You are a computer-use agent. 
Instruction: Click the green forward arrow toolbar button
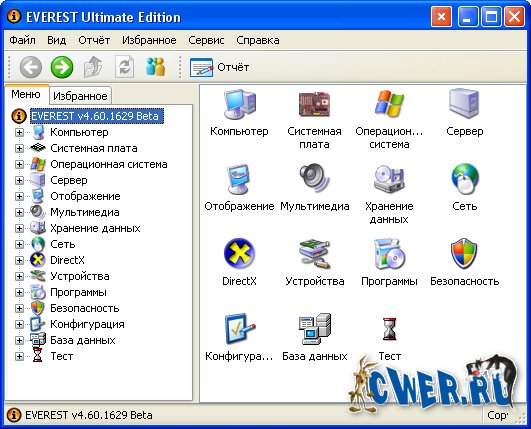coord(62,67)
